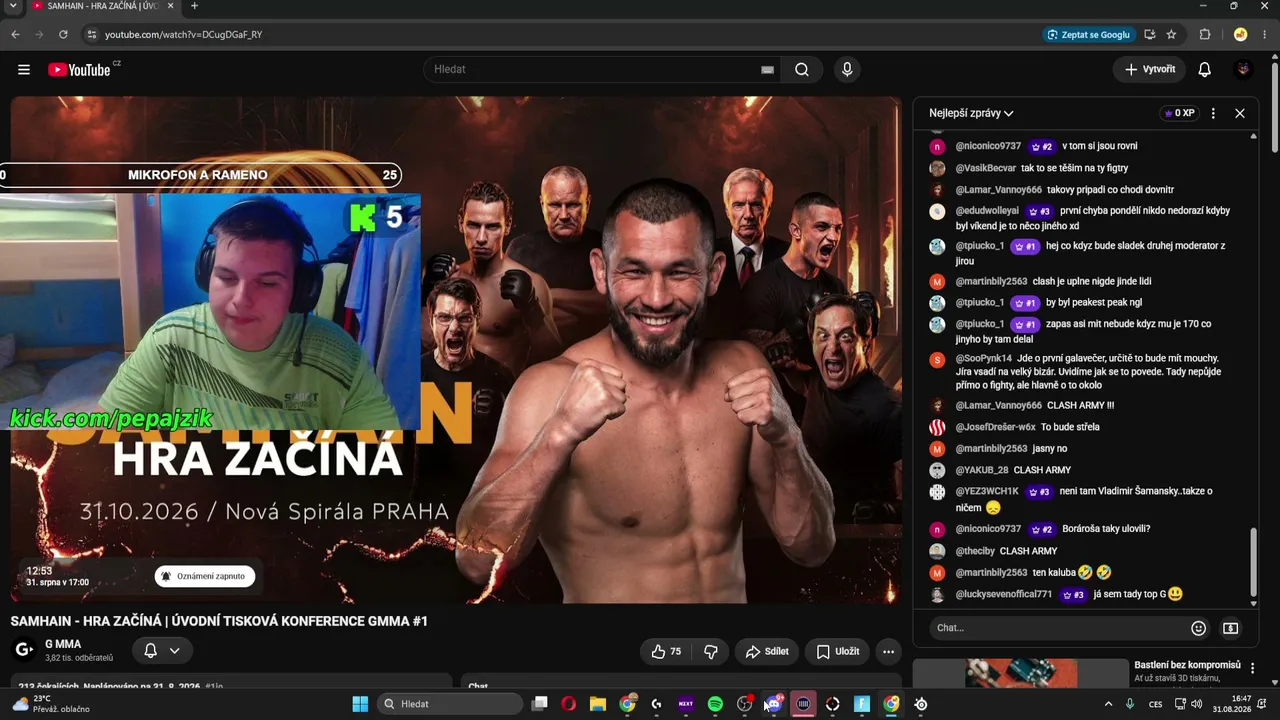This screenshot has height=720, width=1280.
Task: Open the CES keyboard language indicator
Action: coord(1156,704)
